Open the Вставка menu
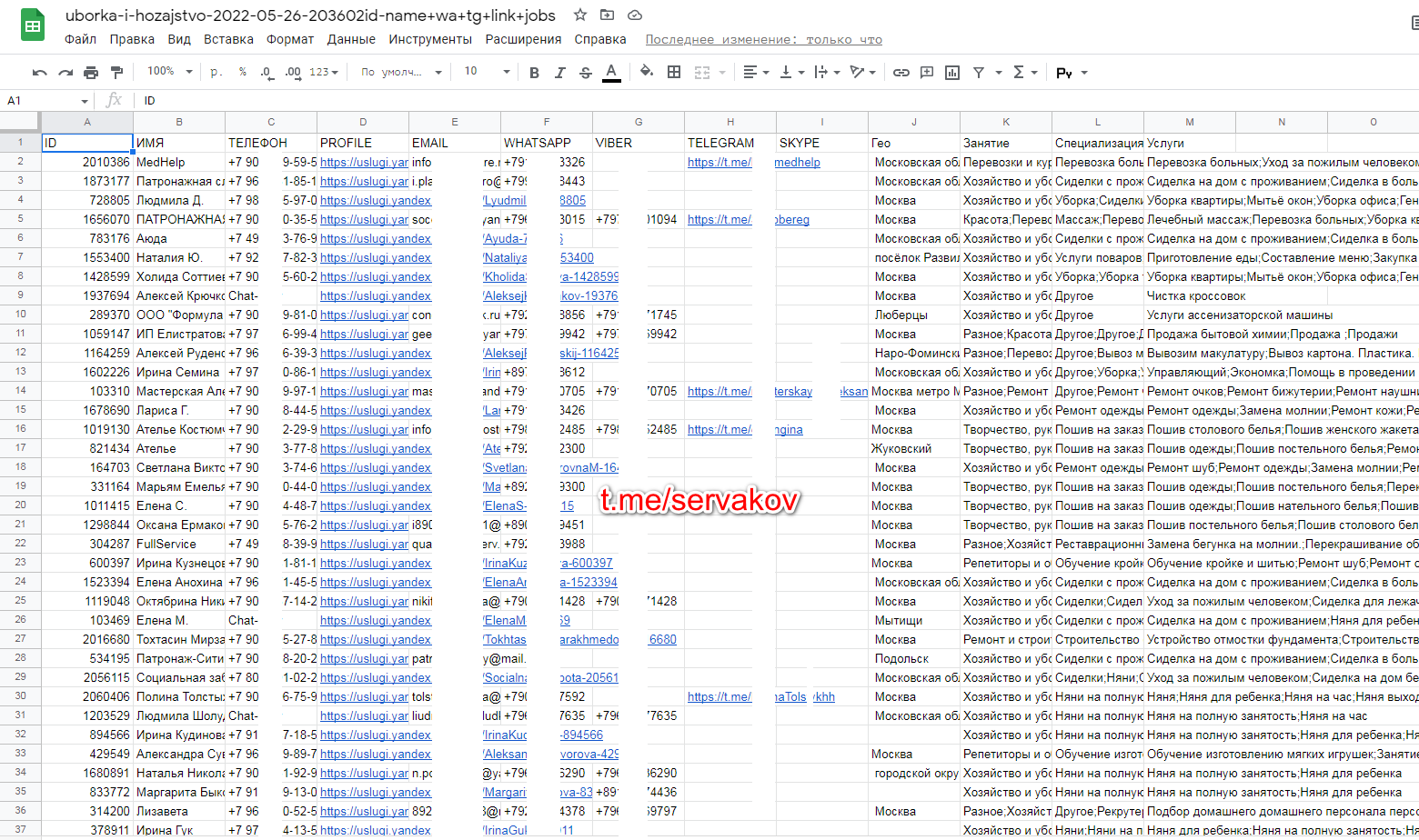The height and width of the screenshot is (840, 1419). tap(228, 39)
